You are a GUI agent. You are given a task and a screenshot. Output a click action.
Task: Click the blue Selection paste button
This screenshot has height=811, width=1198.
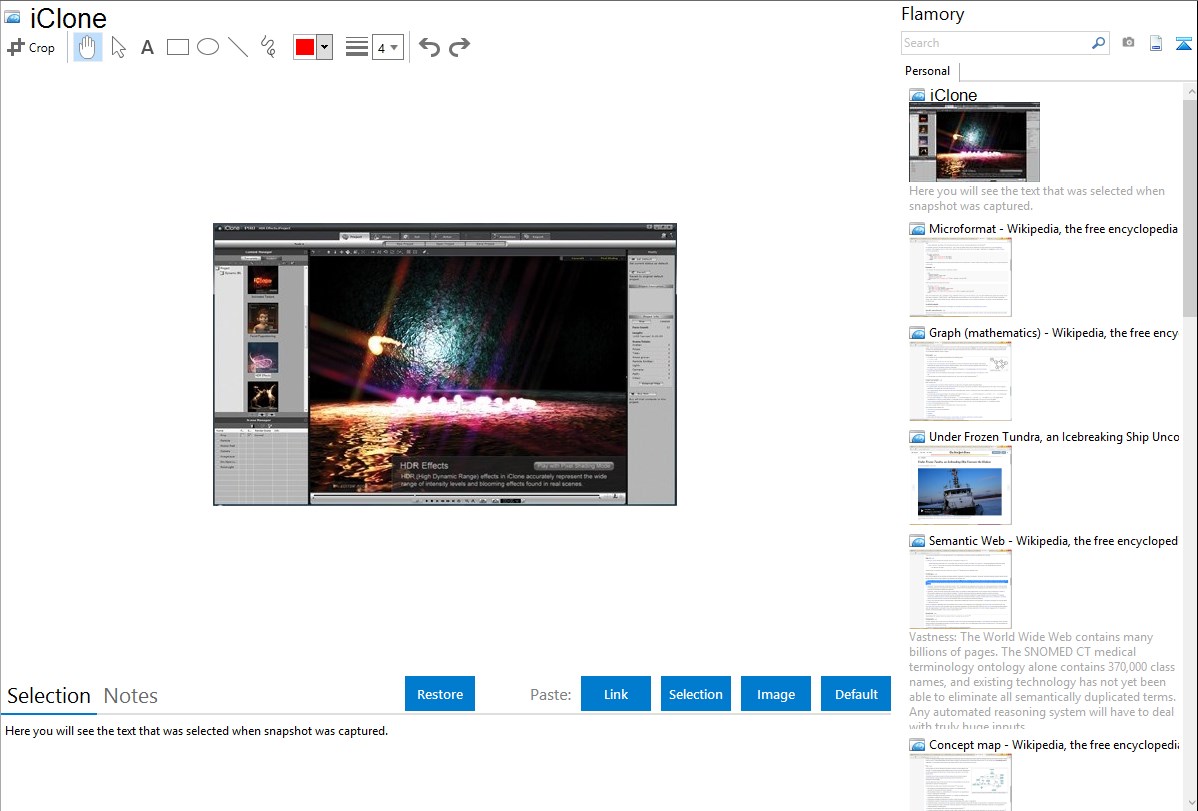(695, 694)
